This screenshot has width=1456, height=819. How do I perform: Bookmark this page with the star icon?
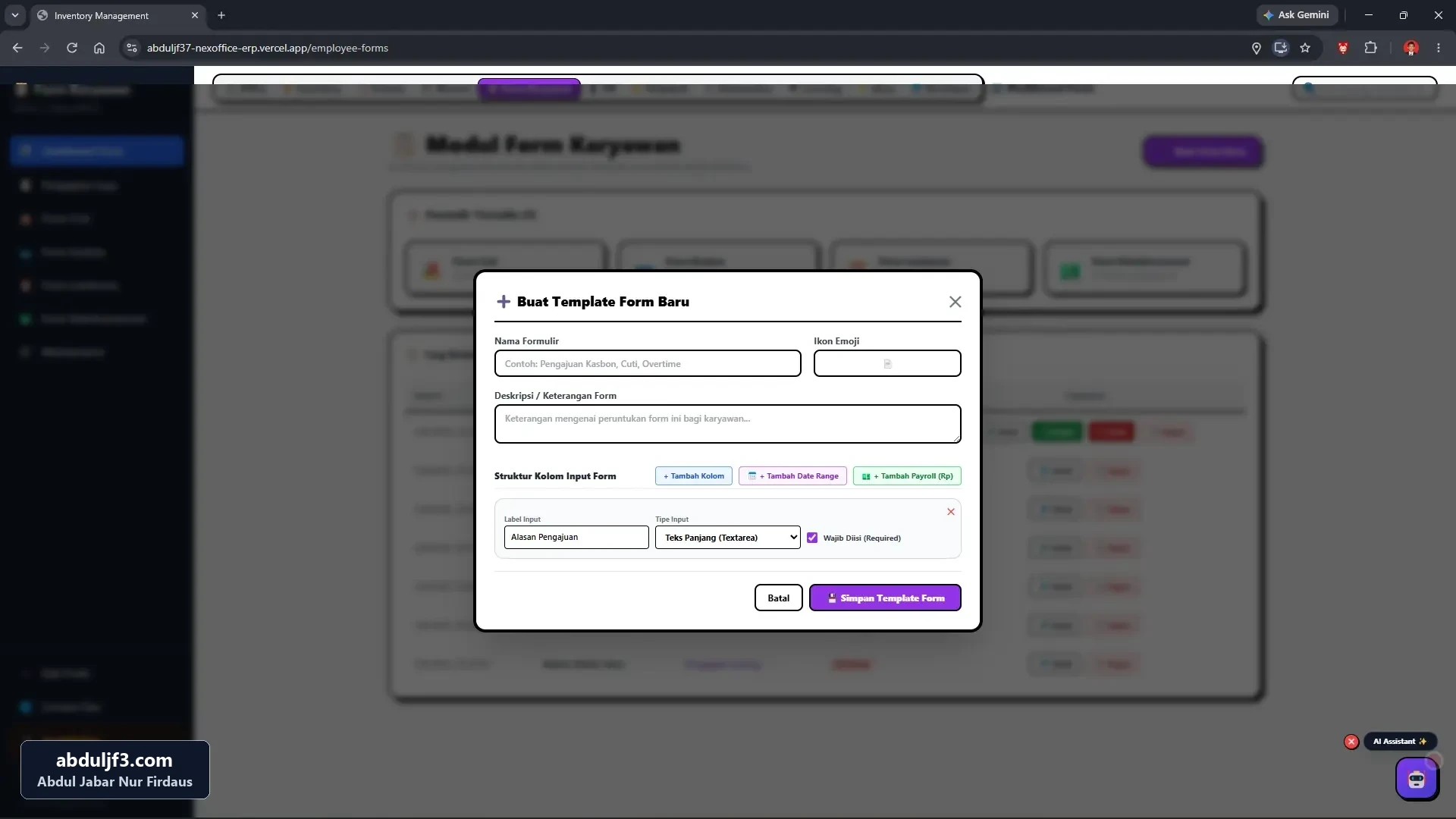click(x=1305, y=48)
